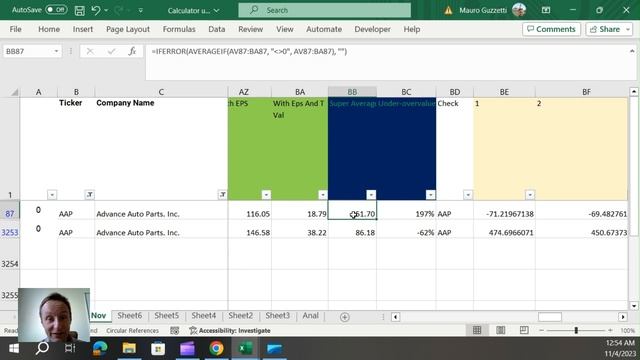Click the Ribbon Display Options icon

tap(546, 10)
